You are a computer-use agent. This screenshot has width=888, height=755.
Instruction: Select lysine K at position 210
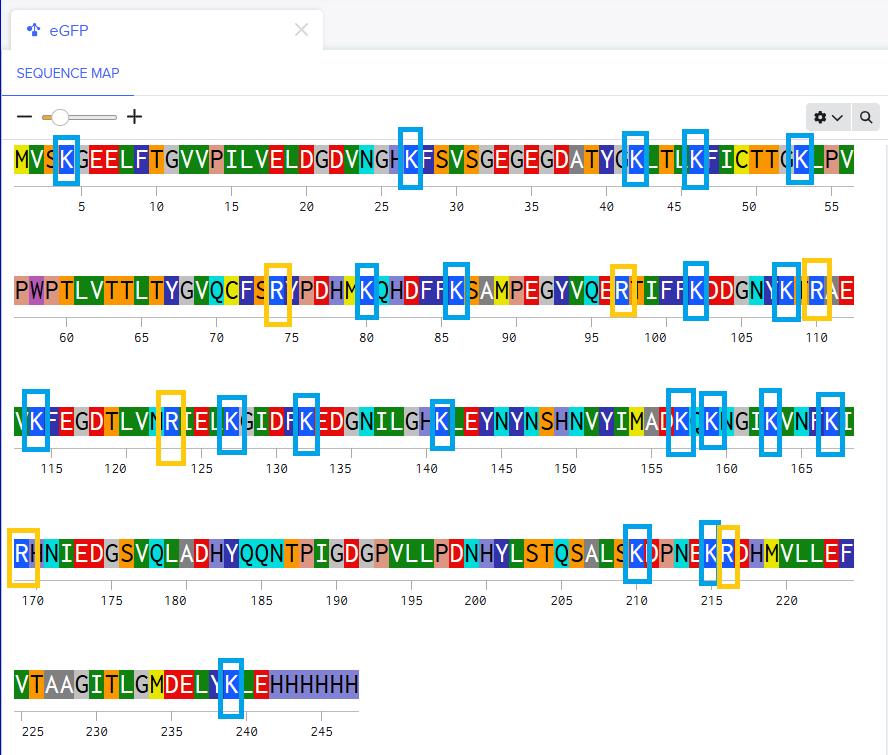click(x=637, y=553)
